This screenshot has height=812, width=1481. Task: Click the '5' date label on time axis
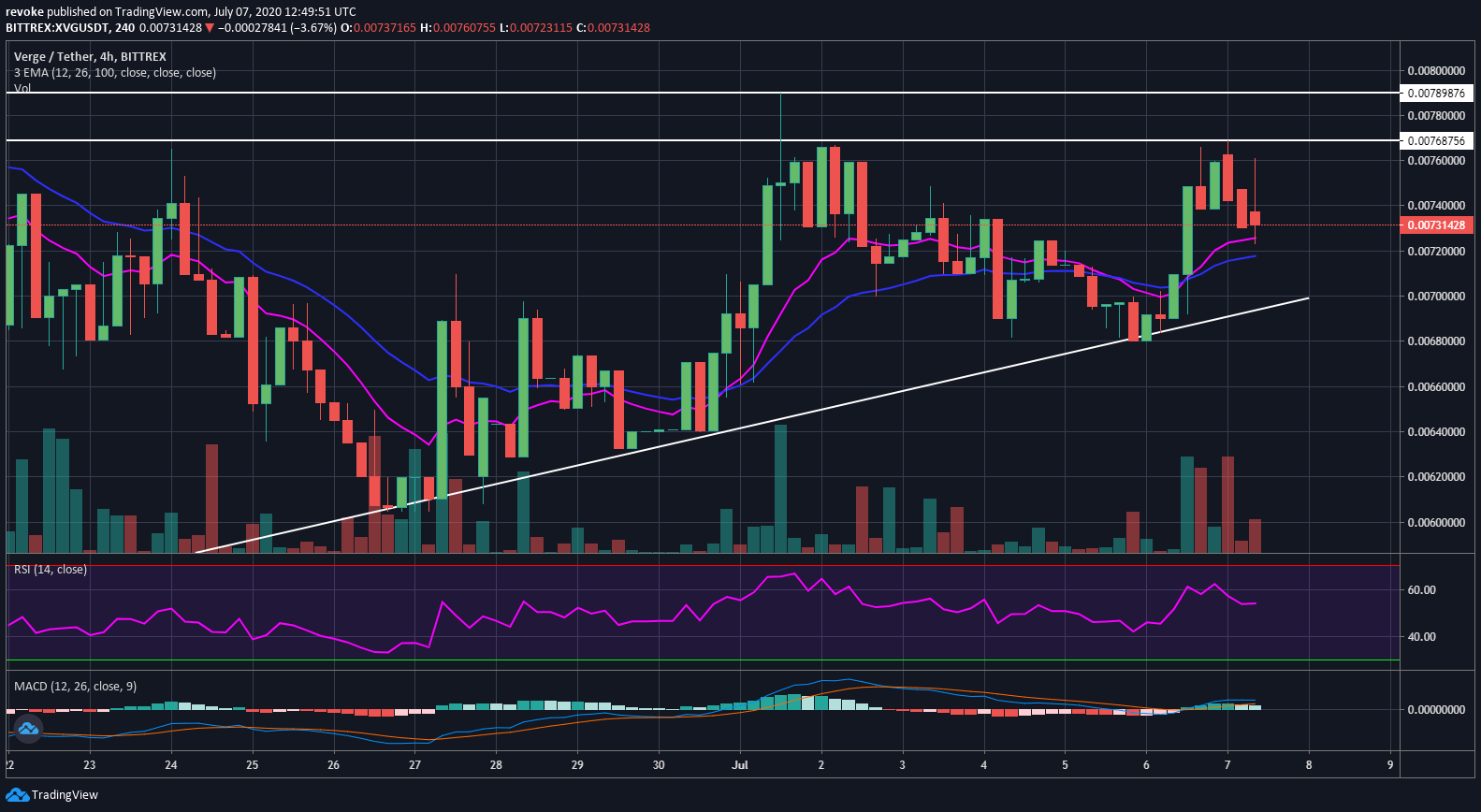(1065, 765)
